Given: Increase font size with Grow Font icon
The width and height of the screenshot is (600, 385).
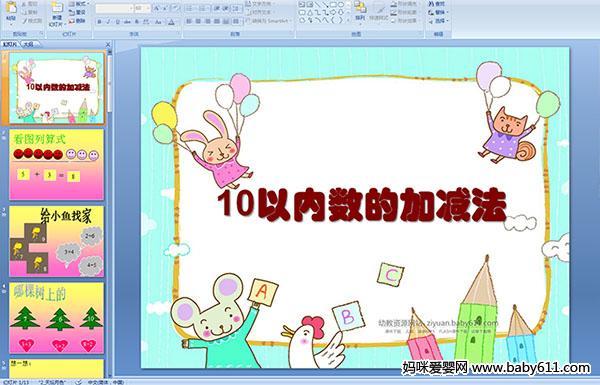Looking at the screenshot, I should click(x=157, y=8).
